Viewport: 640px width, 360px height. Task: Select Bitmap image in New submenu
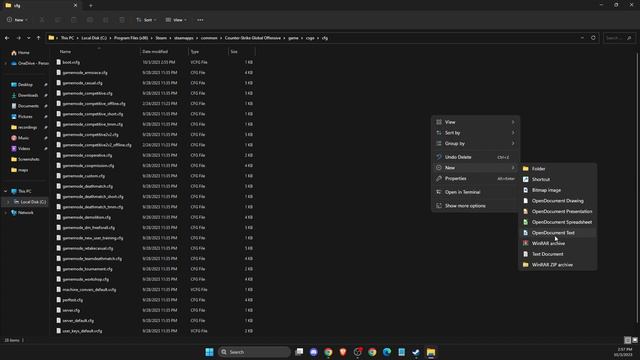pyautogui.click(x=557, y=190)
